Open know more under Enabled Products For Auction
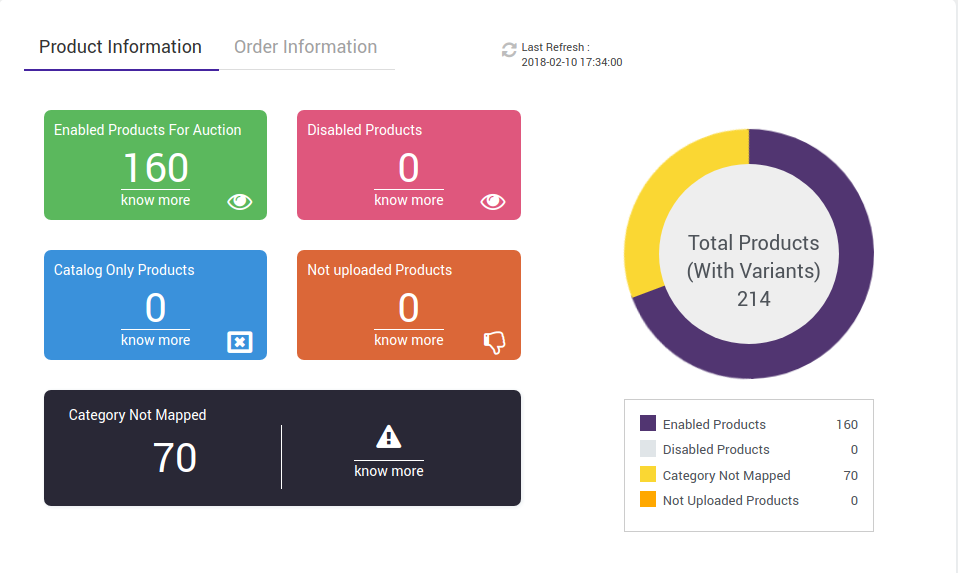The height and width of the screenshot is (573, 958). coord(155,200)
